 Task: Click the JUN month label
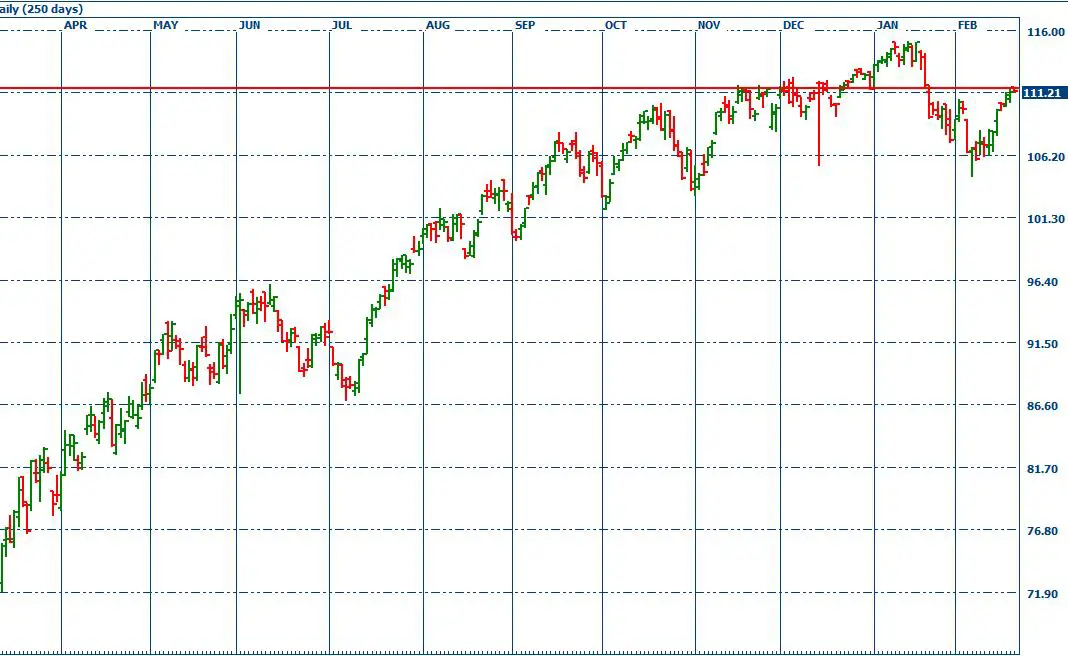click(x=250, y=25)
